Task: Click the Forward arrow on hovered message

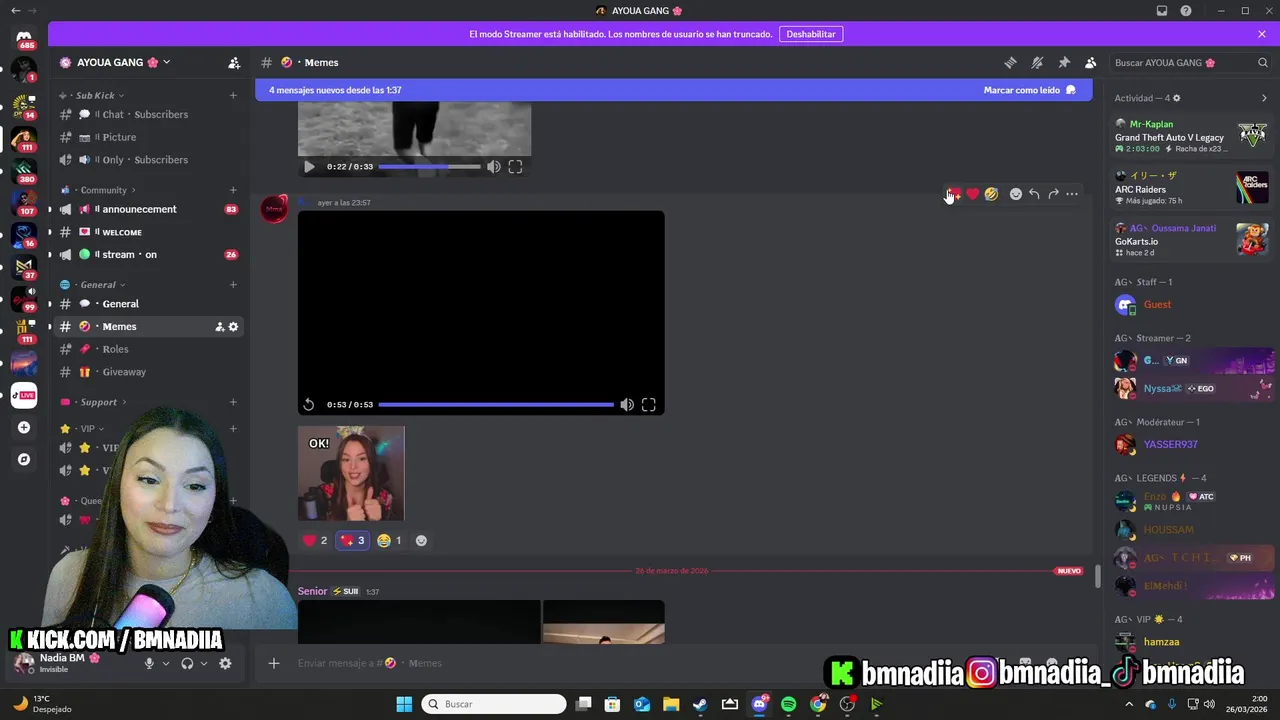Action: [x=1053, y=194]
